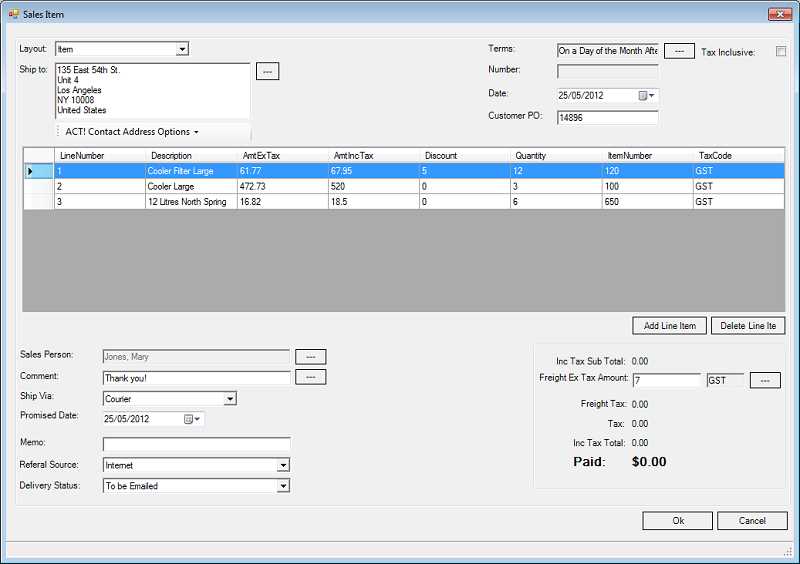800x564 pixels.
Task: Click ItemNumber cell '650'
Action: [x=647, y=202]
